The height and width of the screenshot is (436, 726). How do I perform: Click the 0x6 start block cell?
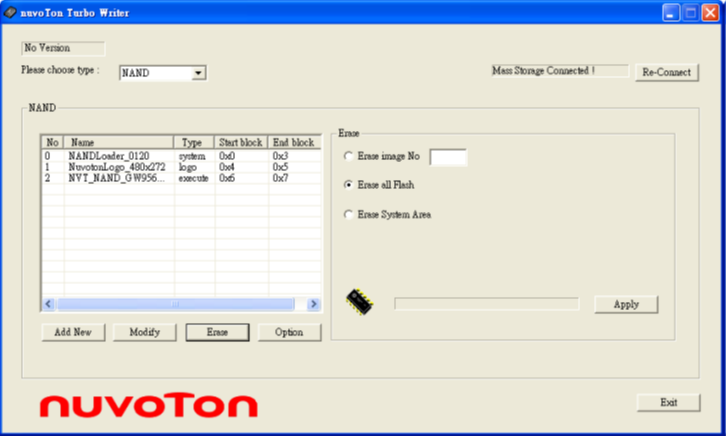coord(227,178)
